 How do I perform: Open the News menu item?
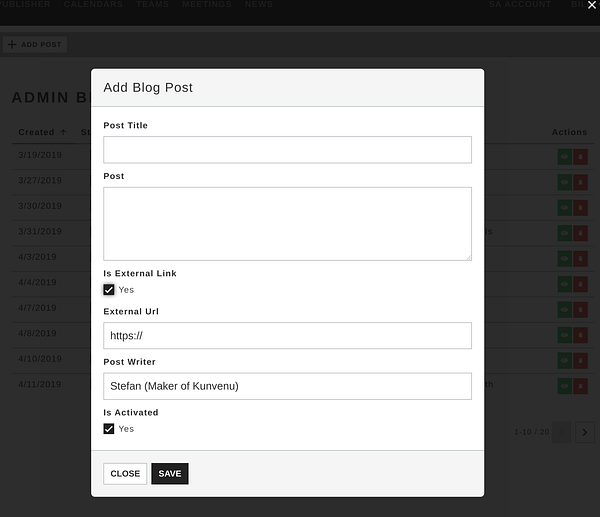258,5
